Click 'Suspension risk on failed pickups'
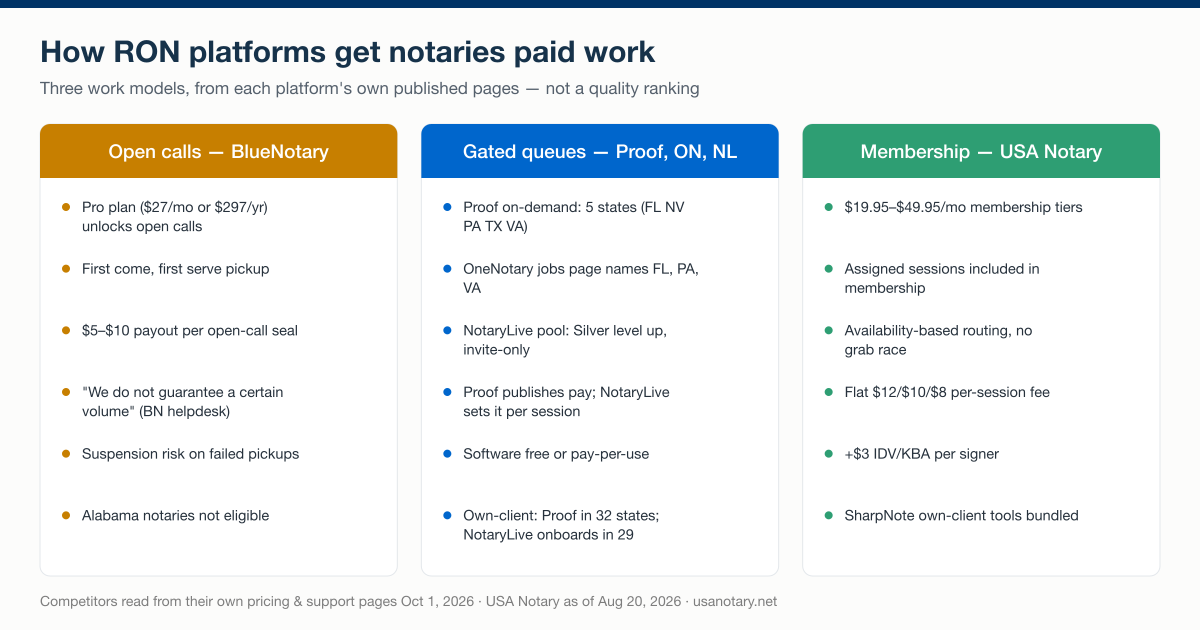The height and width of the screenshot is (630, 1200). point(191,454)
